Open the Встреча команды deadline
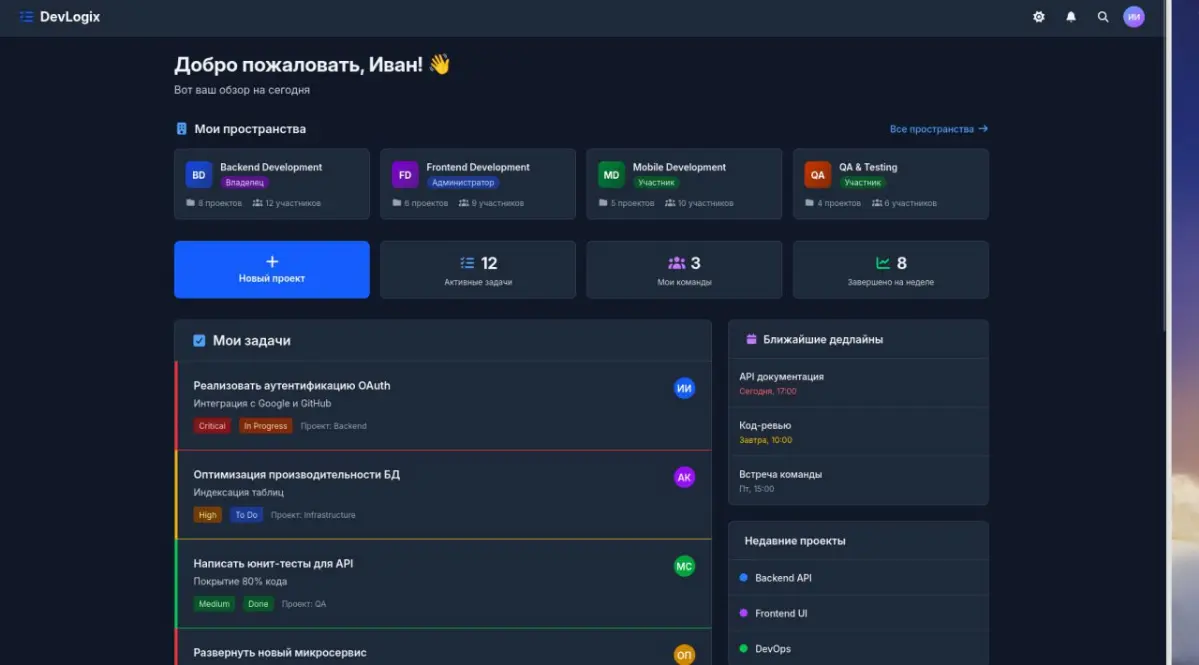The width and height of the screenshot is (1199, 665). click(x=858, y=481)
